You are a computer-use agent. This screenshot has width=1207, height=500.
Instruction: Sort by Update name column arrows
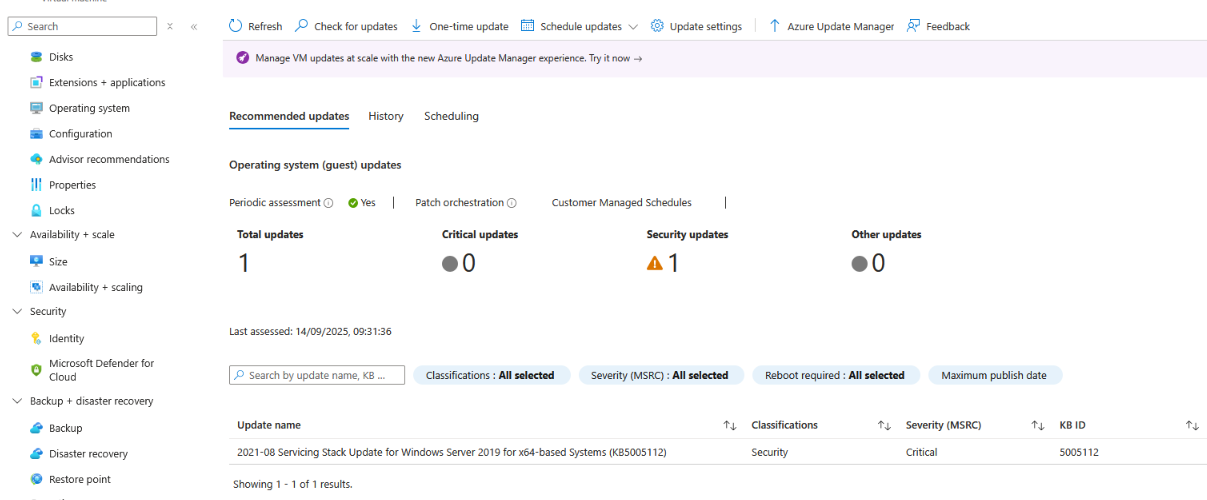click(730, 426)
